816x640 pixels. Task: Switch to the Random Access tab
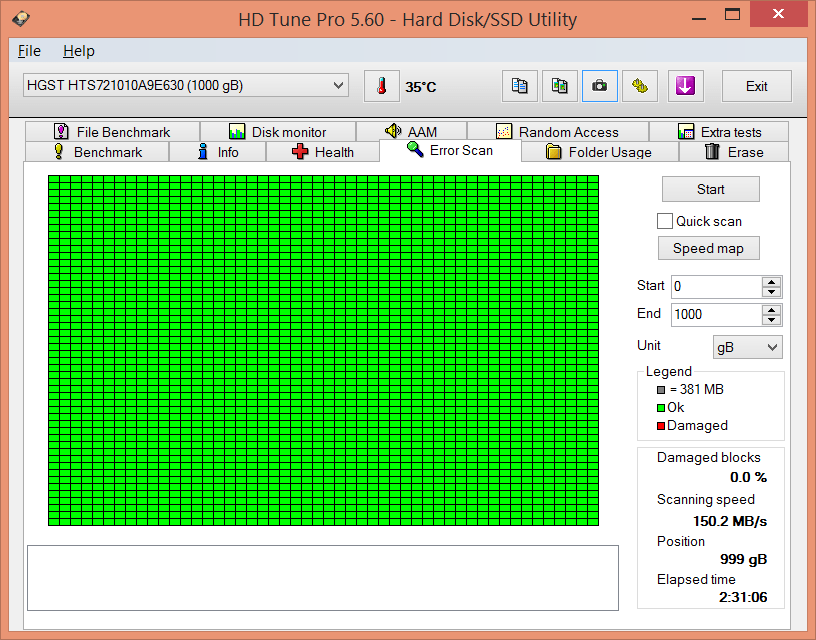pos(558,132)
